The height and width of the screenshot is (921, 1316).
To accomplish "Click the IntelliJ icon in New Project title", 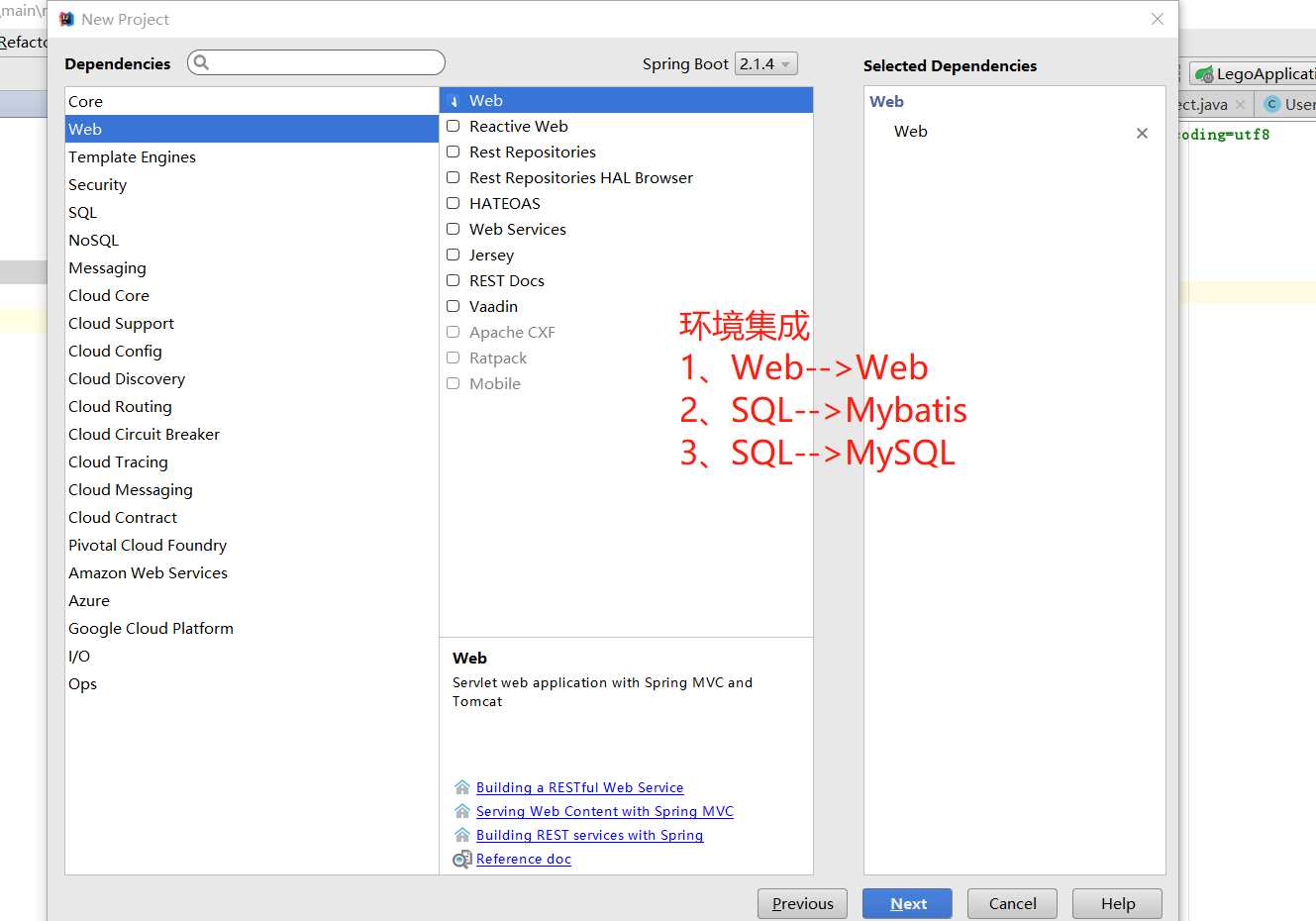I will (x=66, y=19).
